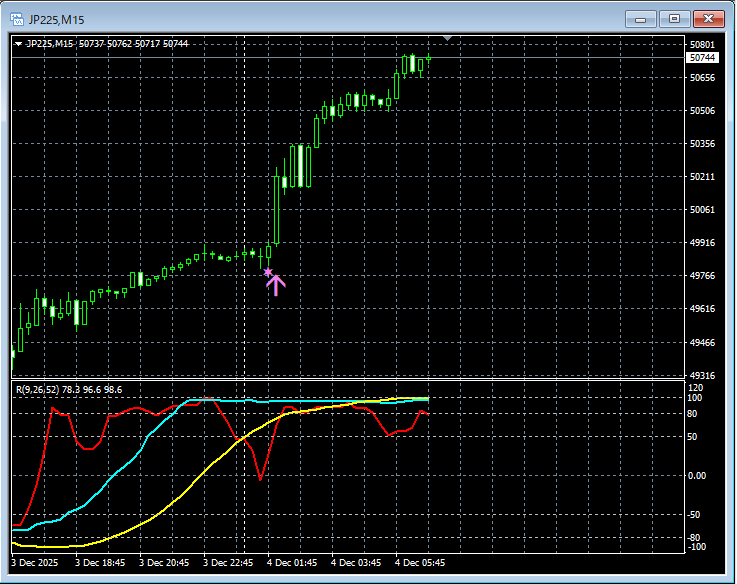Click the pink up-arrow signal on the chart
This screenshot has width=737, height=584.
pos(276,285)
